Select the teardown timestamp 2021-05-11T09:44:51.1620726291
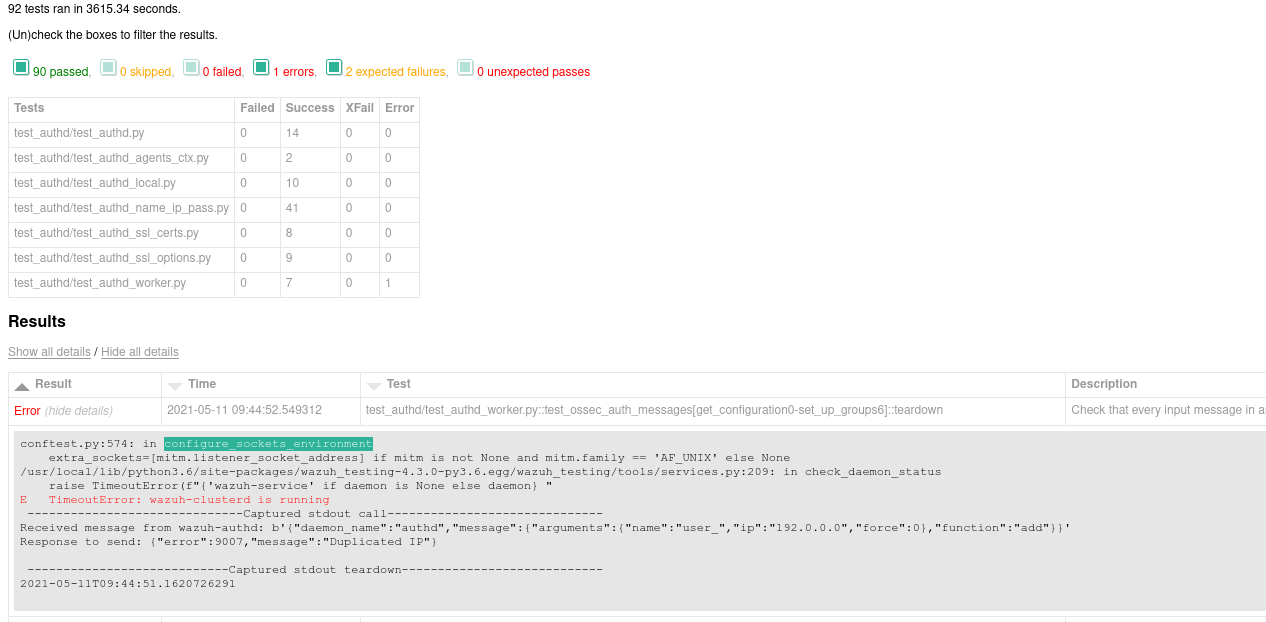 (x=128, y=584)
